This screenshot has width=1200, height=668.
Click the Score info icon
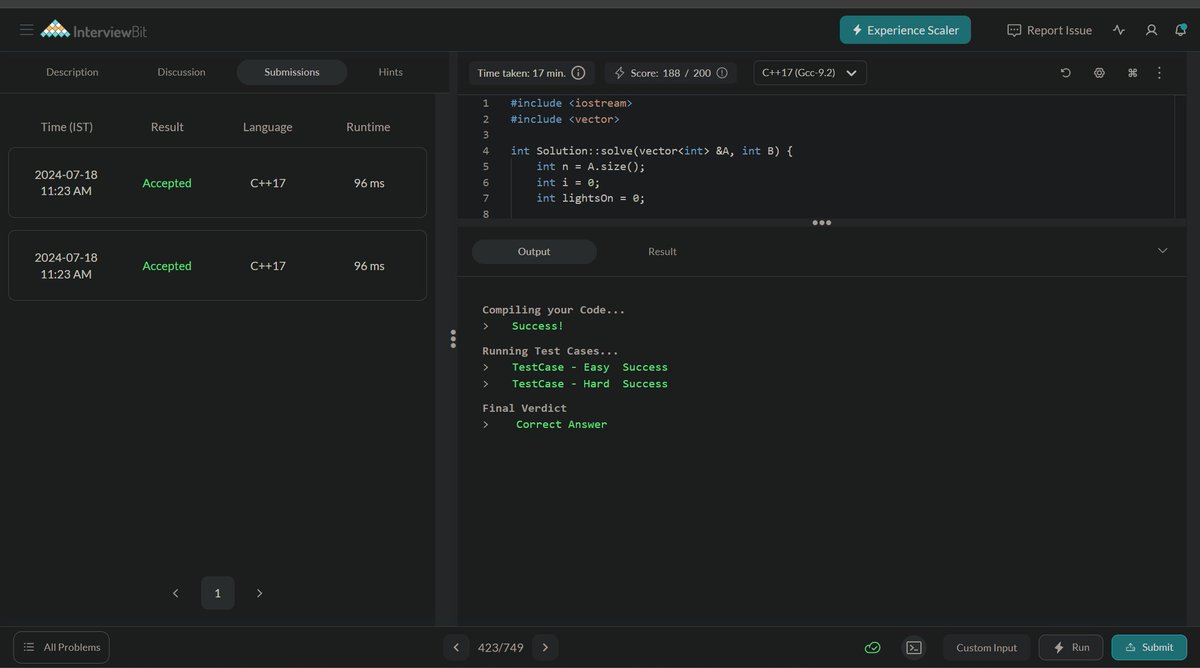click(x=723, y=73)
